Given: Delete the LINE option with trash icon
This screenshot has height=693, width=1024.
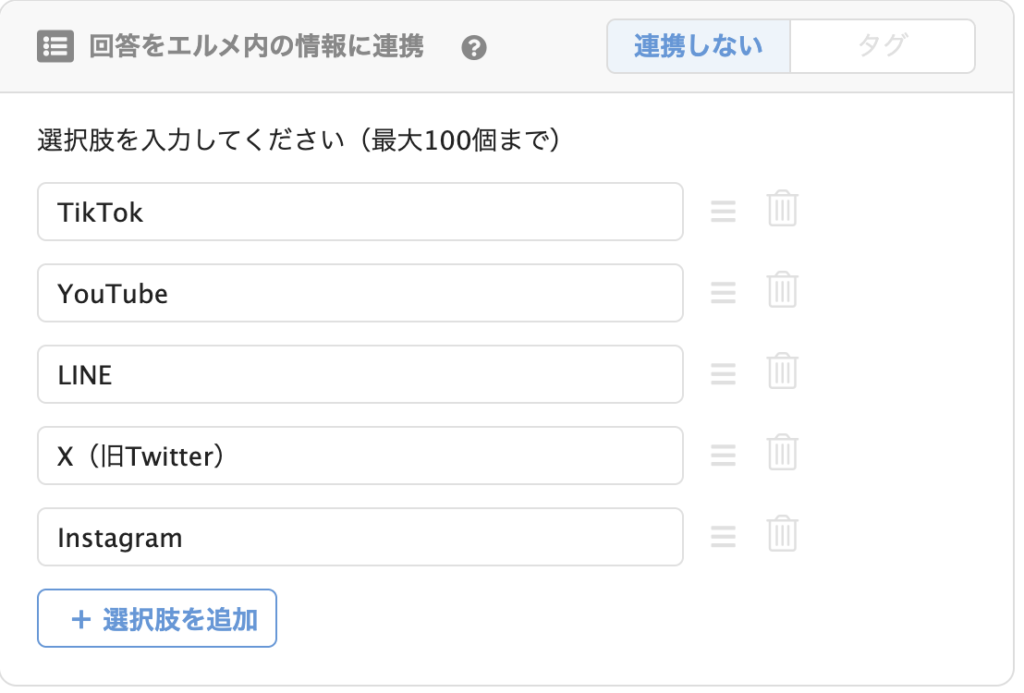Looking at the screenshot, I should [x=782, y=371].
